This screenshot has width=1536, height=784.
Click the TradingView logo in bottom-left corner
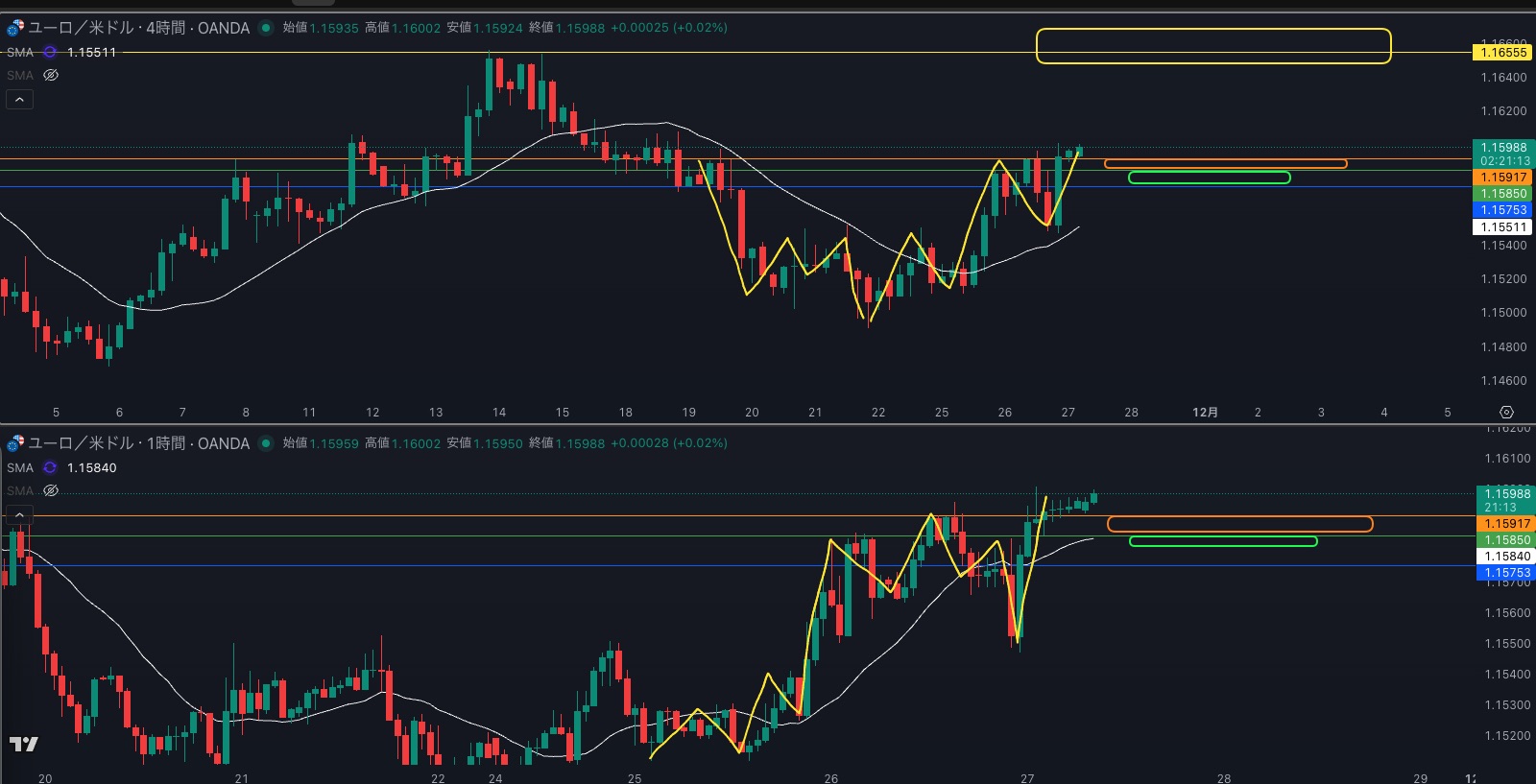24,744
